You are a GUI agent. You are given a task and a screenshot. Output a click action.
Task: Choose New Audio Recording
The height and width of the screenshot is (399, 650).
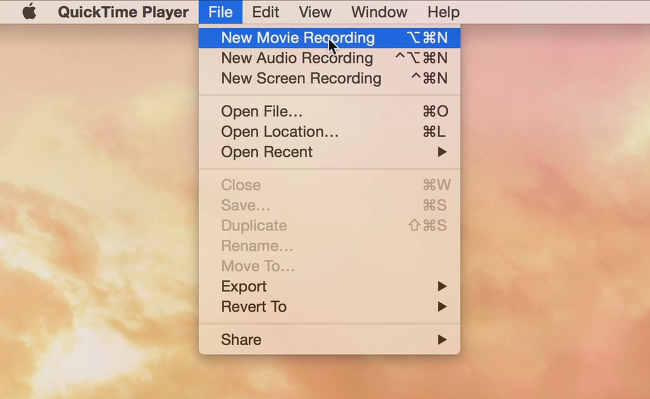pyautogui.click(x=330, y=58)
